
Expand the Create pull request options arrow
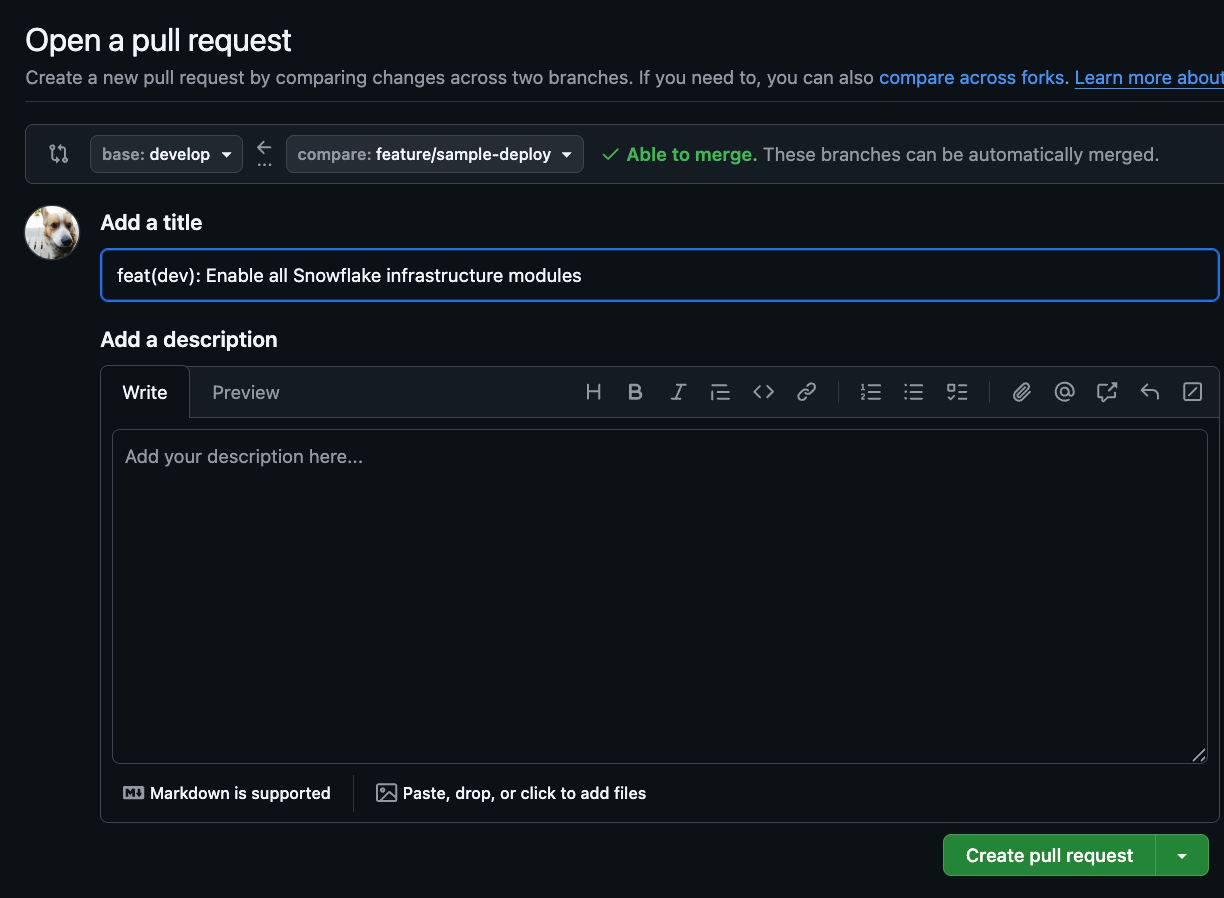(x=1182, y=856)
